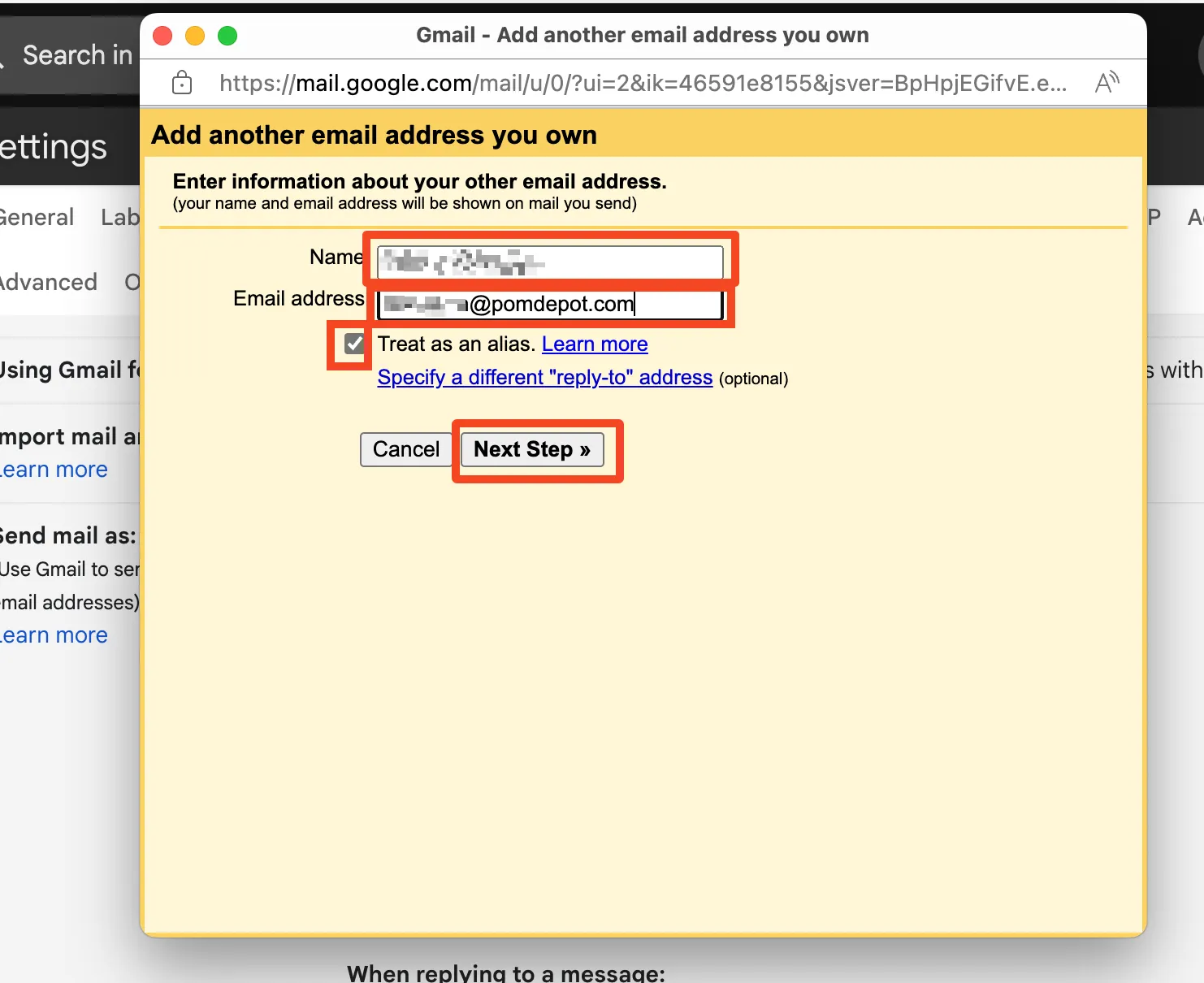Image resolution: width=1204 pixels, height=983 pixels.
Task: Click the 'Add another email address you own' heading
Action: [x=375, y=135]
